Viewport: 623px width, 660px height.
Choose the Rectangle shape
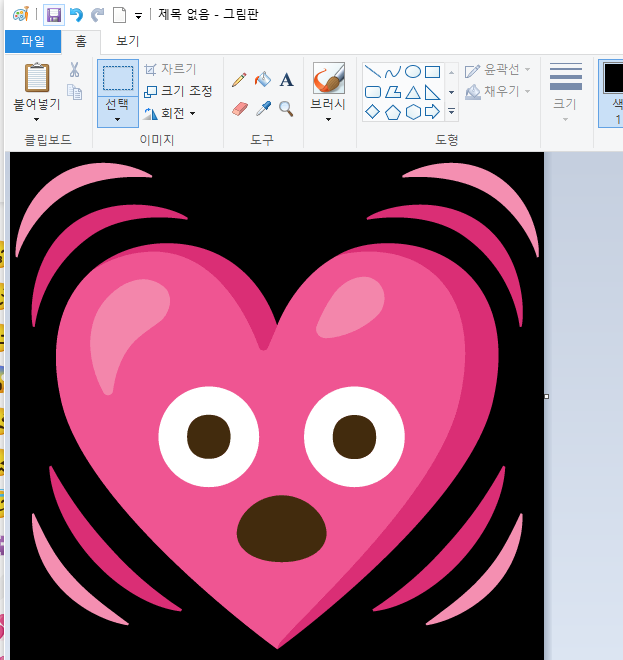click(x=432, y=72)
